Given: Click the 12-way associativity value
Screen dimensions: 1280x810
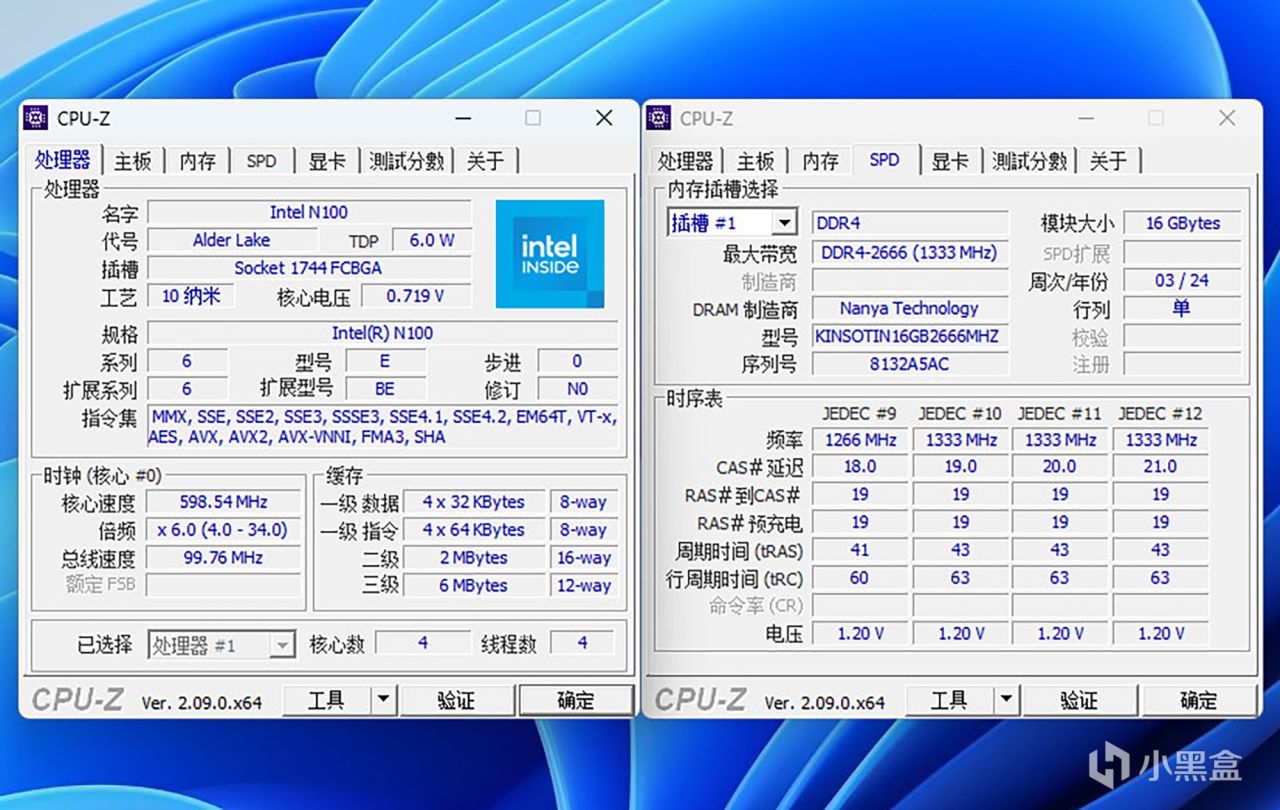Looking at the screenshot, I should 584,586.
